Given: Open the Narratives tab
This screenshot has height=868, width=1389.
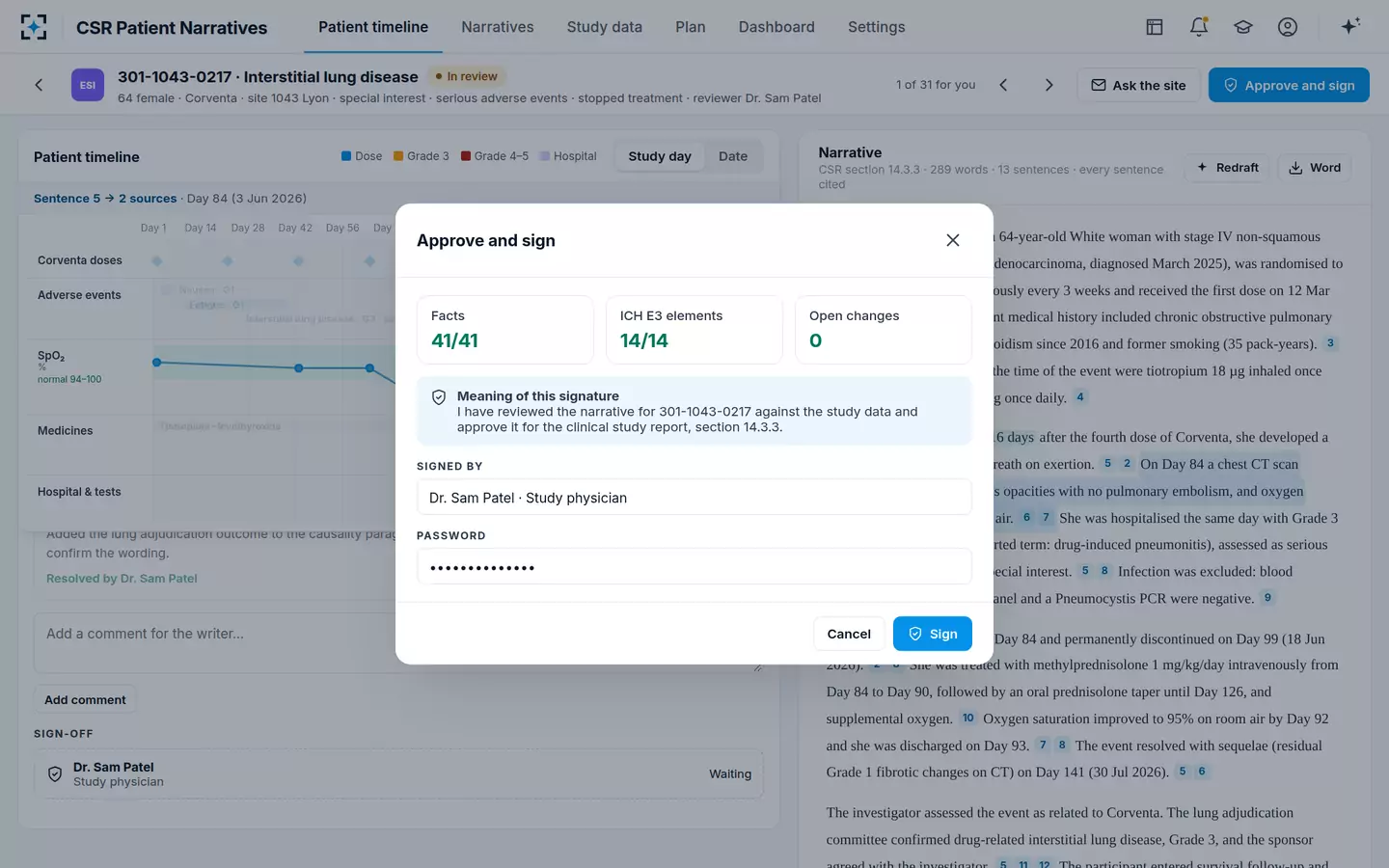Looking at the screenshot, I should pos(498,27).
